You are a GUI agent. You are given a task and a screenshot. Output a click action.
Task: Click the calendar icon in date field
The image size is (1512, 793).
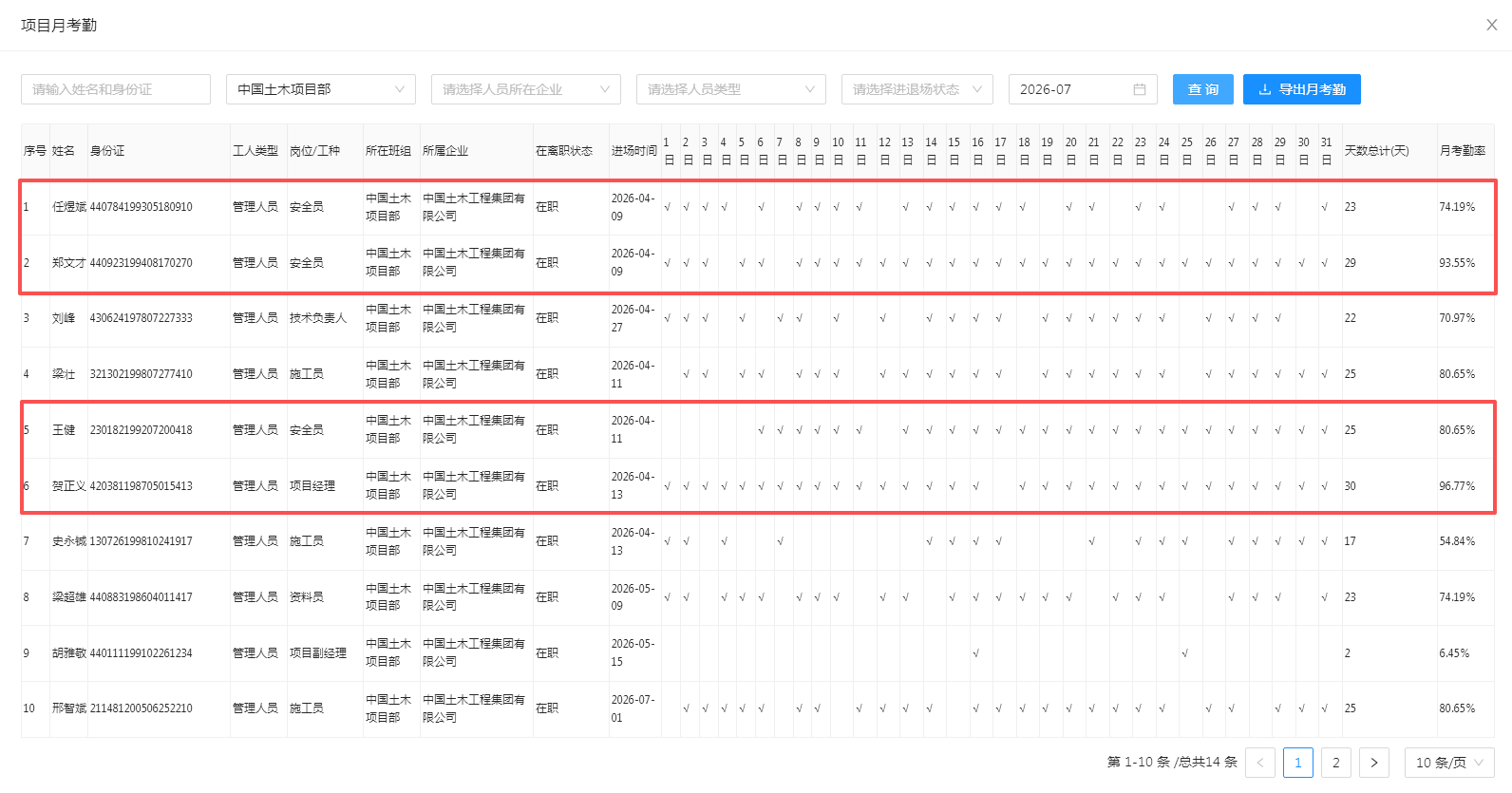click(1140, 89)
